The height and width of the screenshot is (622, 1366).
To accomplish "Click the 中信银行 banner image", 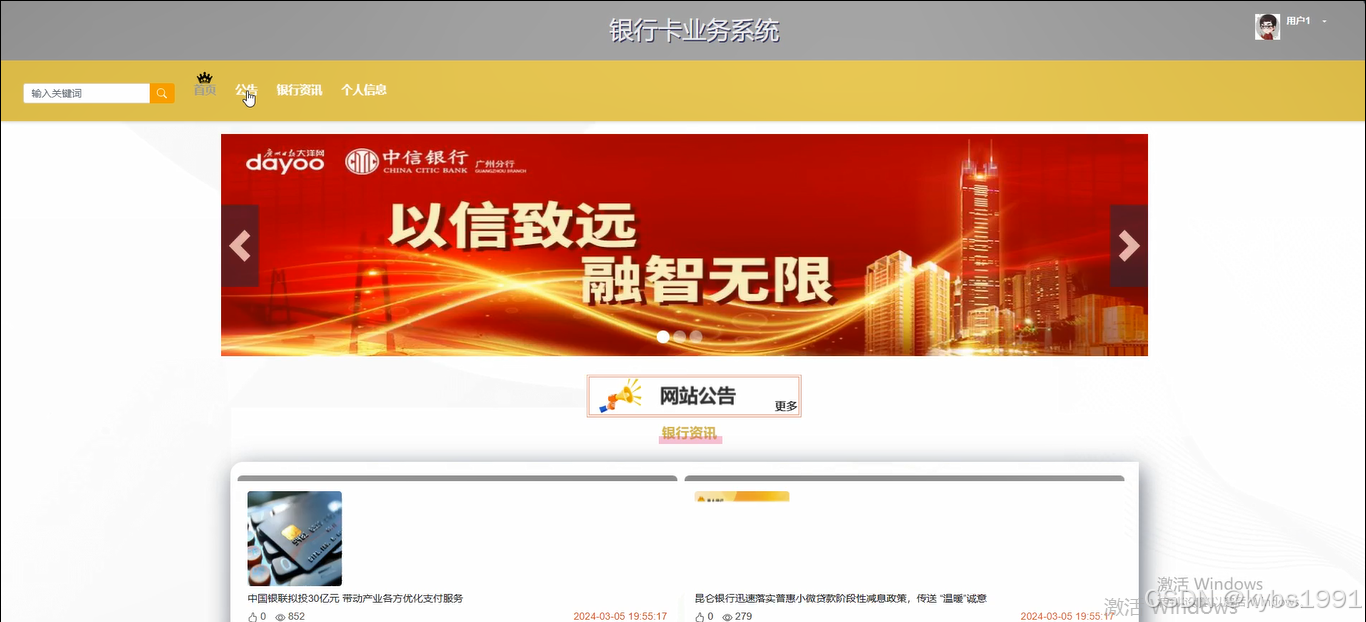I will pyautogui.click(x=684, y=245).
